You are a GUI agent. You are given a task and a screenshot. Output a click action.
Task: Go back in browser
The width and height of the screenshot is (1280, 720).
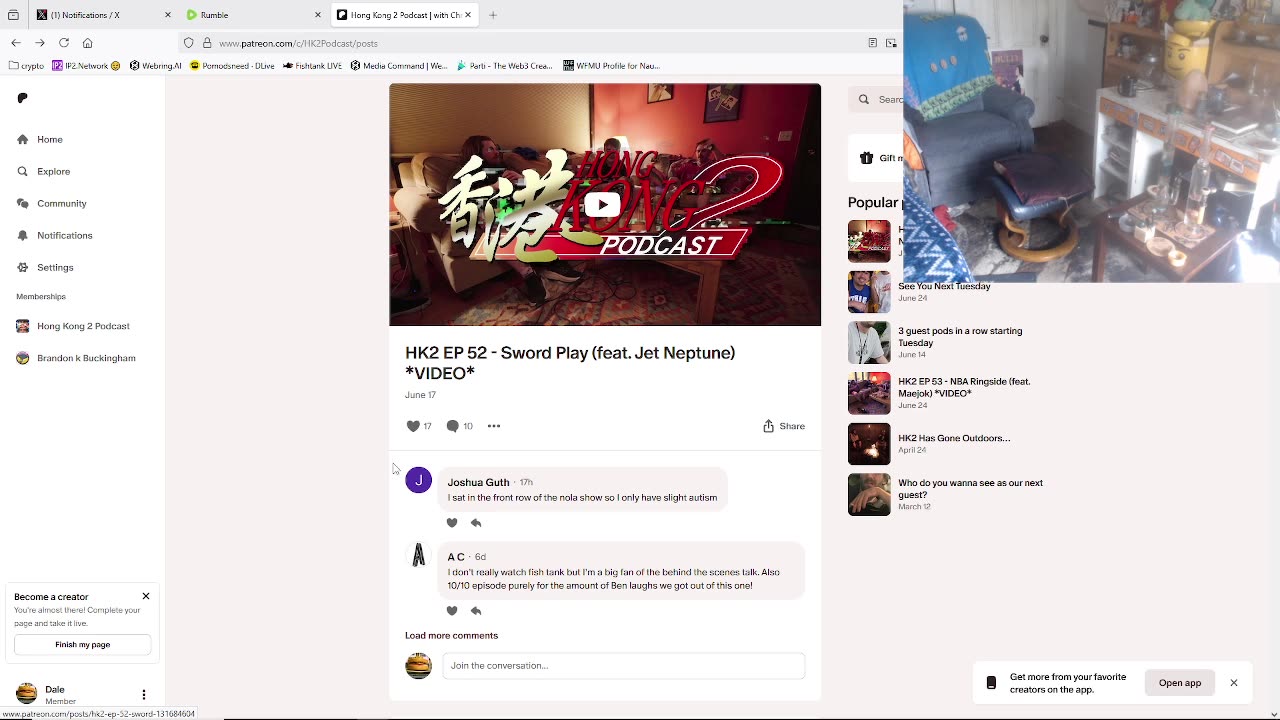tap(16, 43)
